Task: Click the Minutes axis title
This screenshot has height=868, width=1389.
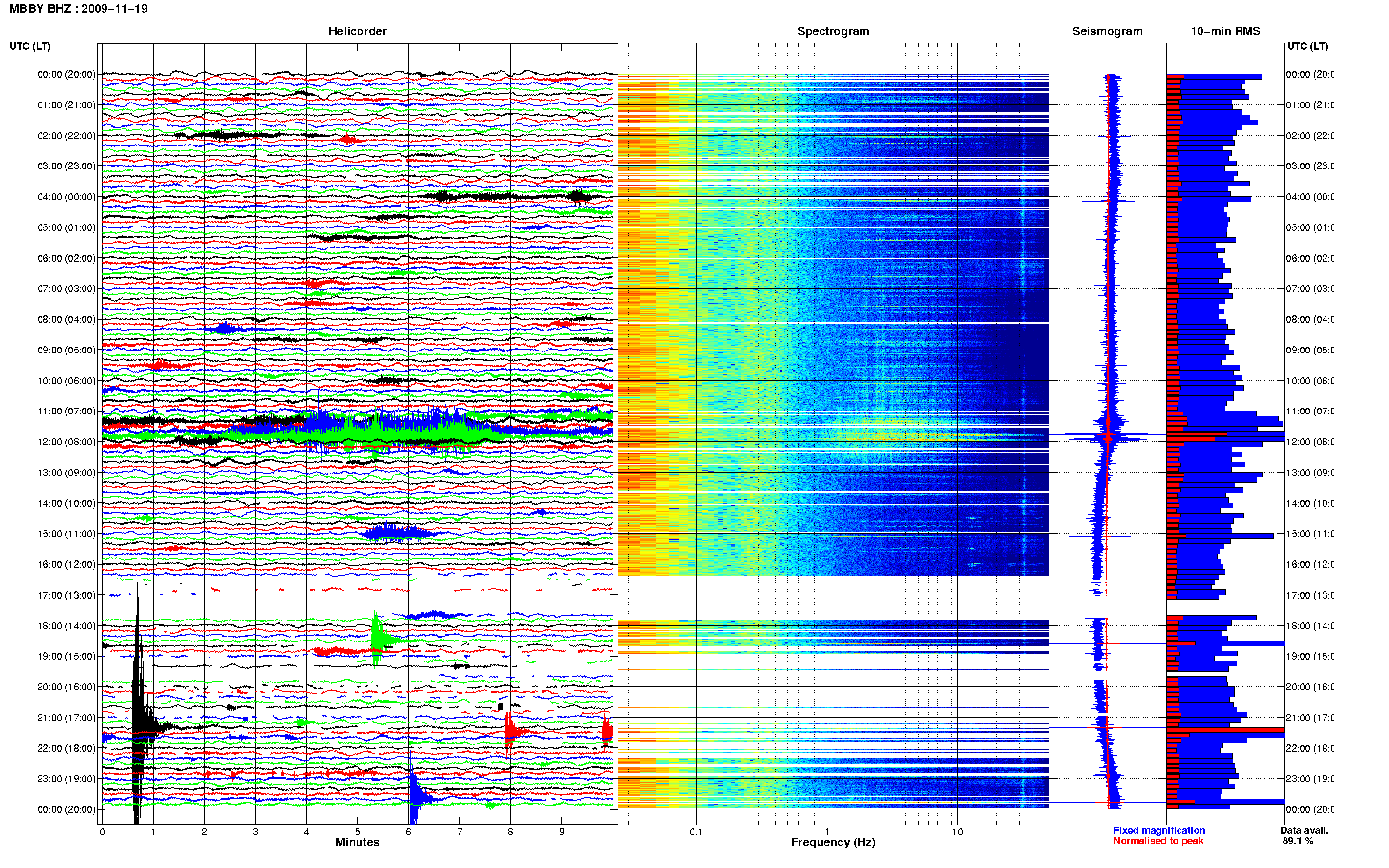Action: (357, 842)
